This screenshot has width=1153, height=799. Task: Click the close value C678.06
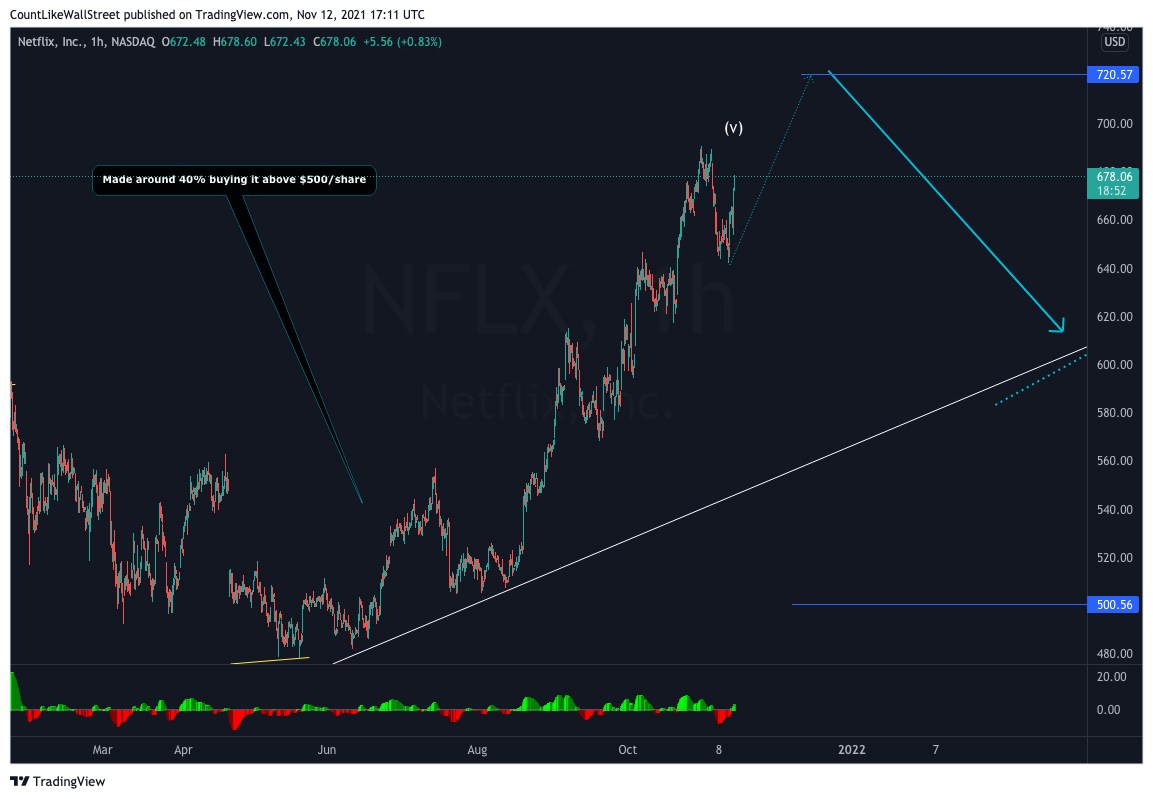point(335,42)
